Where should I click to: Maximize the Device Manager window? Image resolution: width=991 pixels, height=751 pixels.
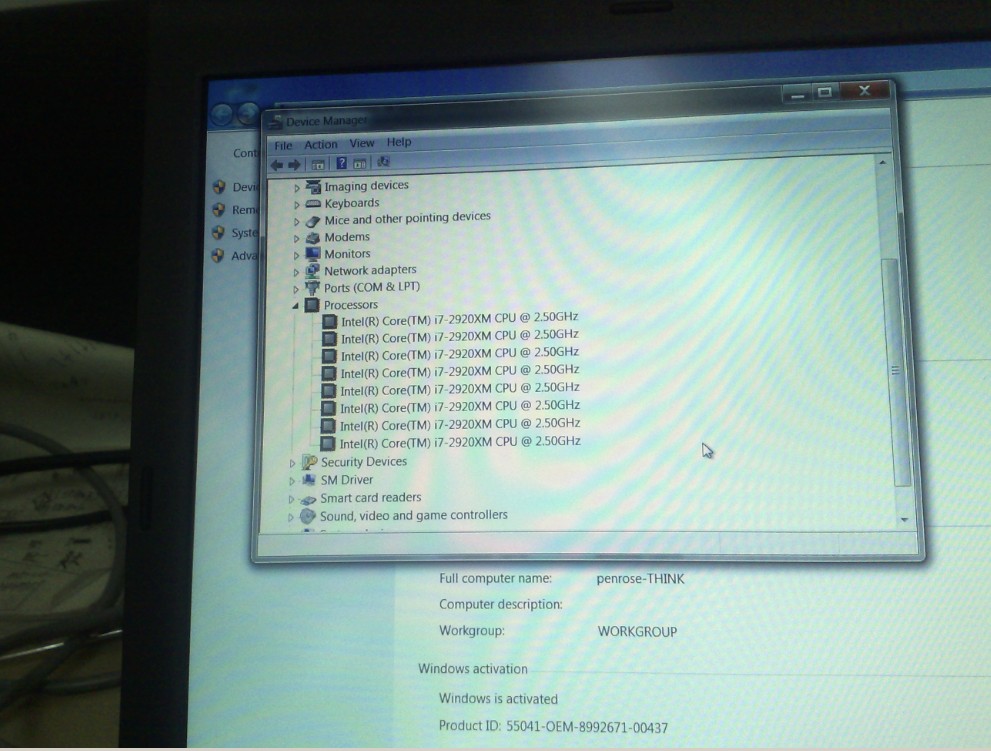coord(825,92)
